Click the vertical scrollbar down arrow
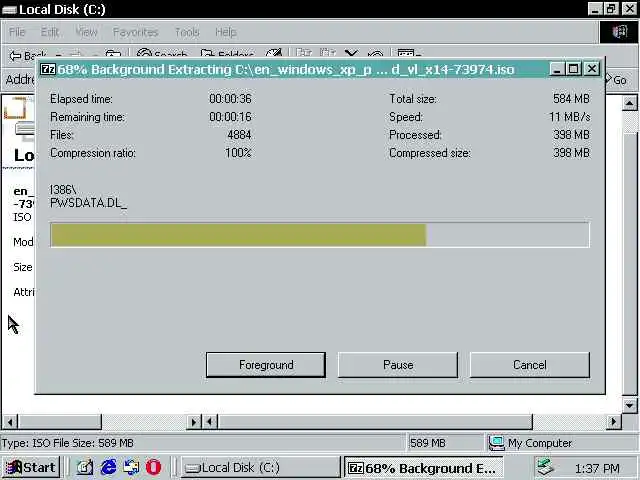The width and height of the screenshot is (640, 480). click(x=629, y=406)
